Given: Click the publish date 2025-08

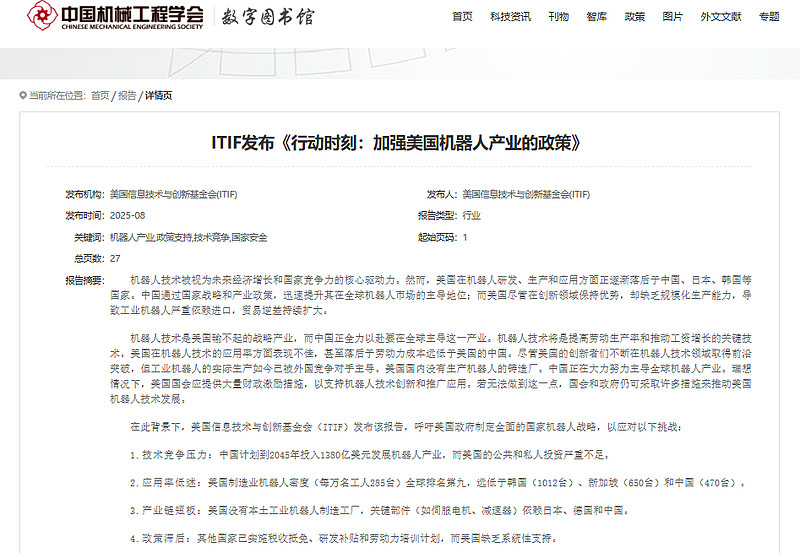Looking at the screenshot, I should [128, 216].
